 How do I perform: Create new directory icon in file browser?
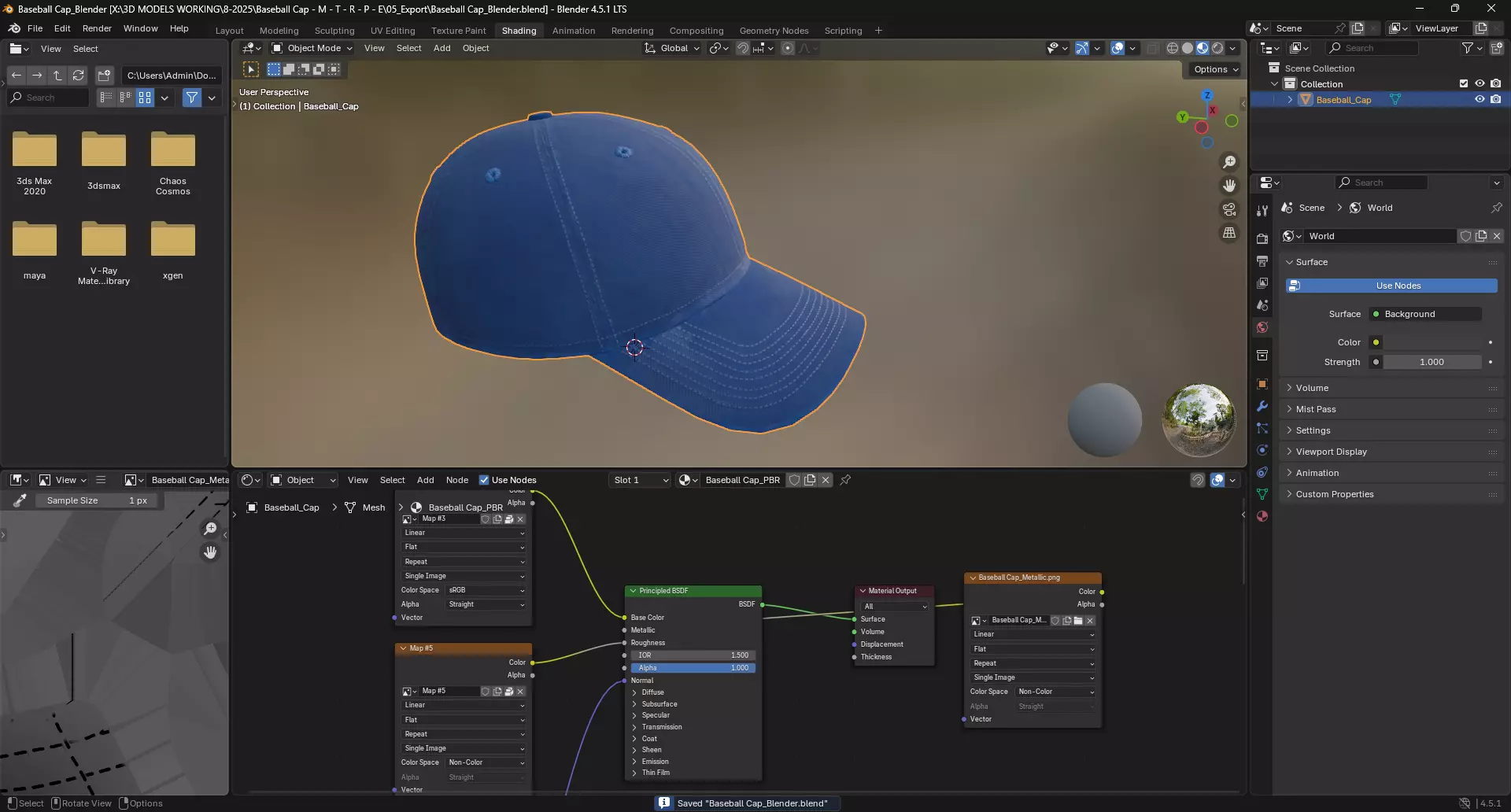click(104, 76)
